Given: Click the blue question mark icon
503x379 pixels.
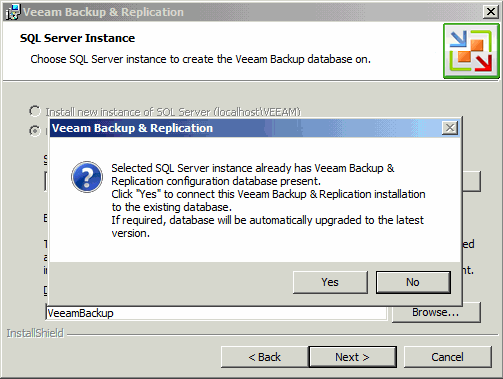Looking at the screenshot, I should pyautogui.click(x=87, y=177).
